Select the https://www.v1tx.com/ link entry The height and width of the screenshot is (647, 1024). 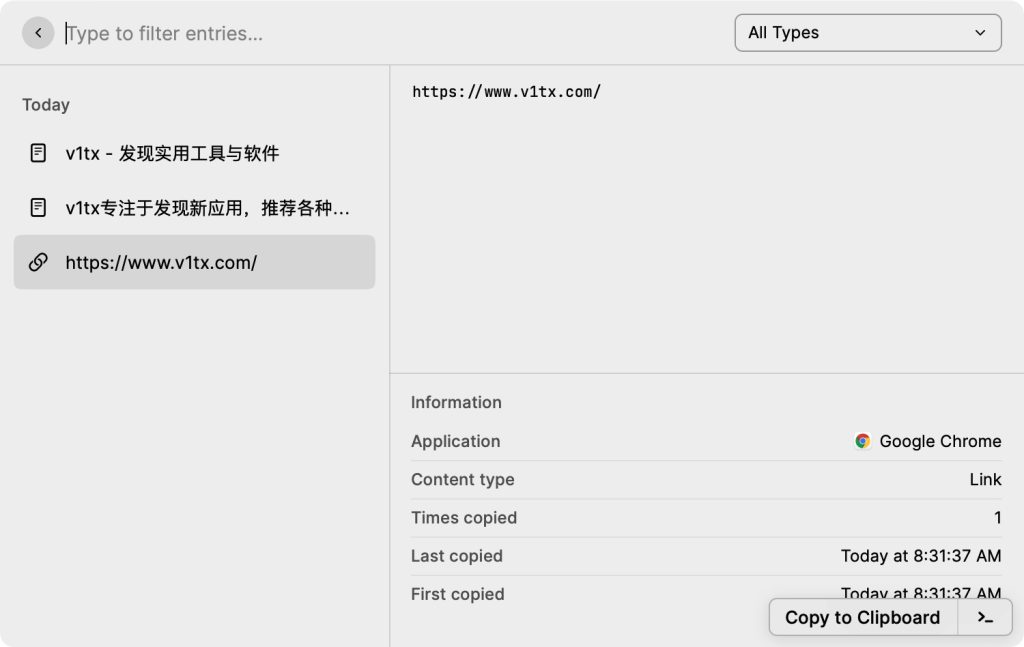tap(194, 262)
